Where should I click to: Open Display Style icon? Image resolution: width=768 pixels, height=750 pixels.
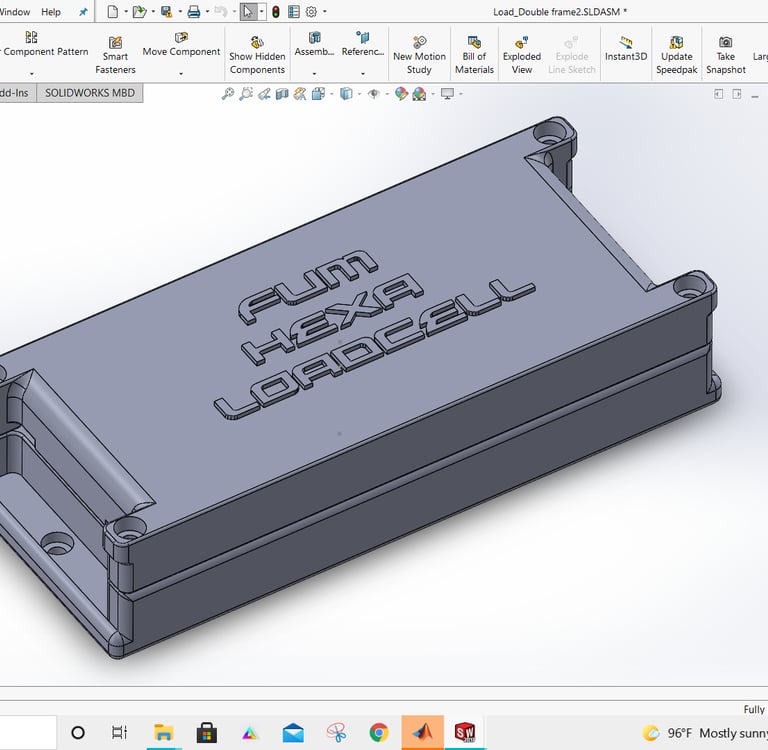[346, 94]
